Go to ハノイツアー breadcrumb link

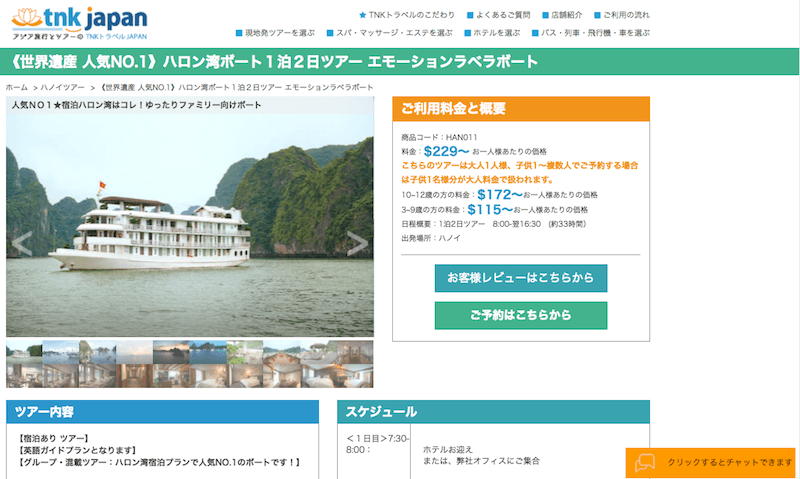tap(63, 88)
